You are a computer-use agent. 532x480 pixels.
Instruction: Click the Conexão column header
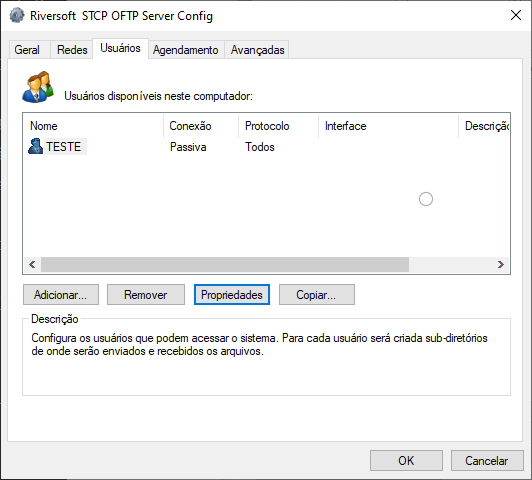tap(201, 126)
